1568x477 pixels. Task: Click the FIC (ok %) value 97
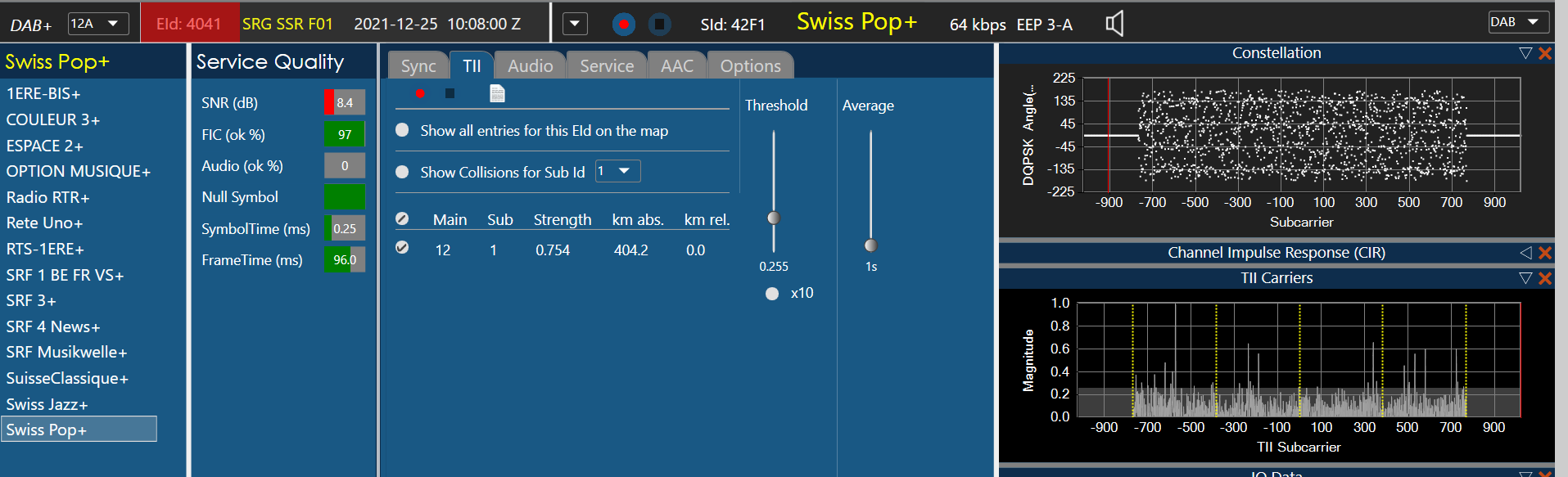345,134
